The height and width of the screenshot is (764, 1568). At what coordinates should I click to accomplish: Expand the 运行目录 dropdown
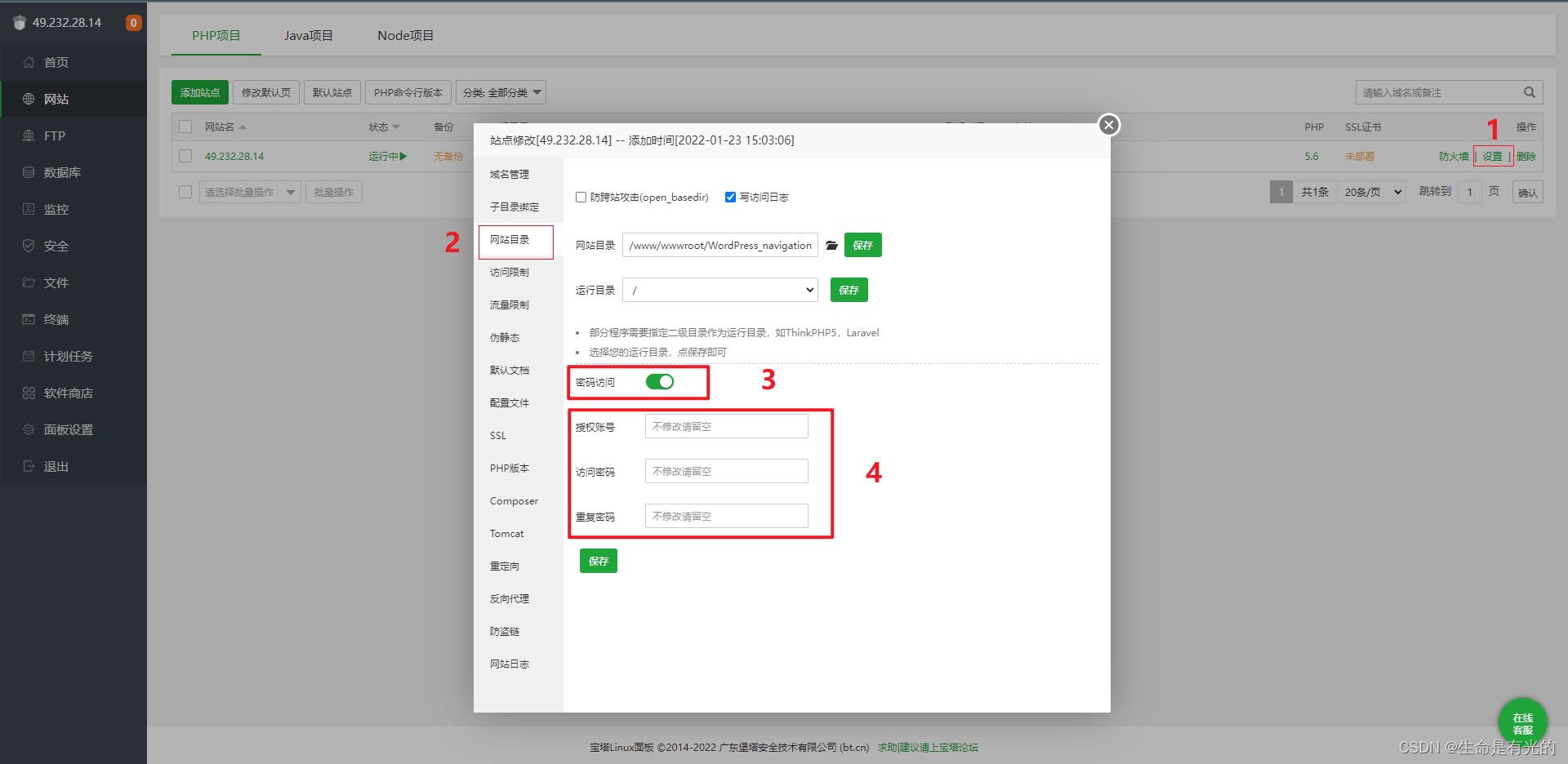pyautogui.click(x=720, y=290)
